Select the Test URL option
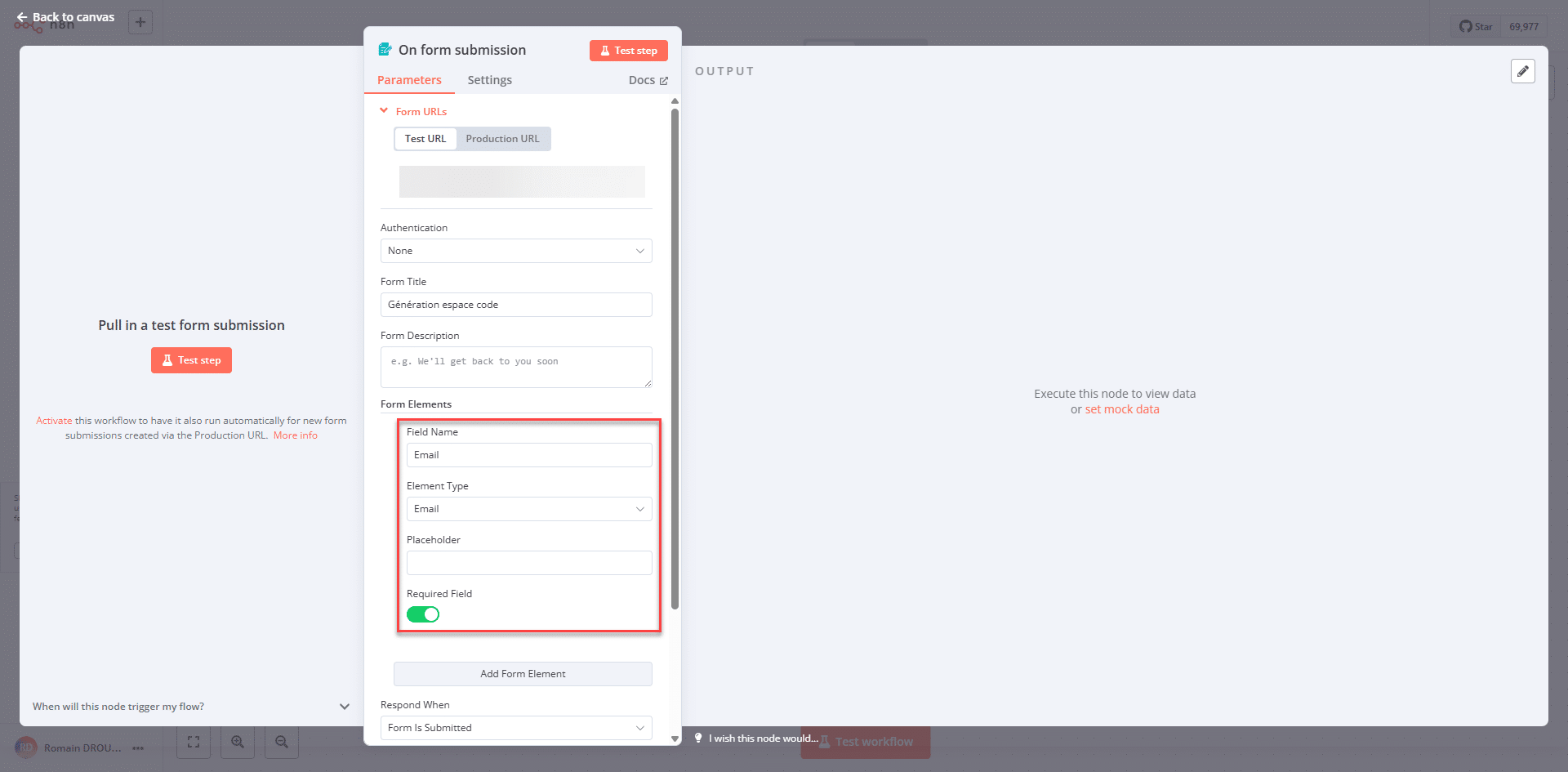This screenshot has width=1568, height=772. pos(425,139)
